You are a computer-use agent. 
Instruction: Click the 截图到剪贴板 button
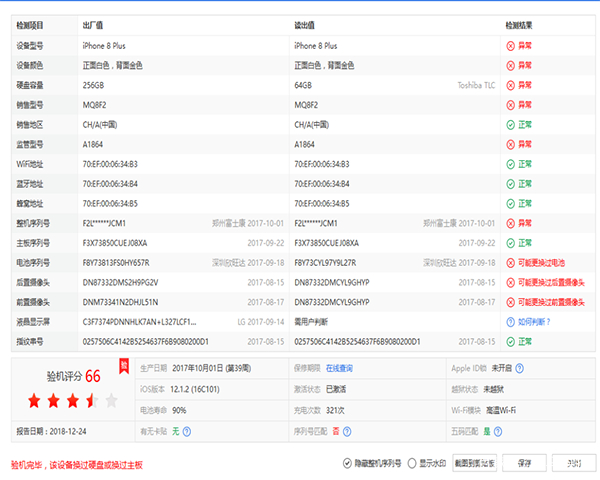click(x=474, y=463)
